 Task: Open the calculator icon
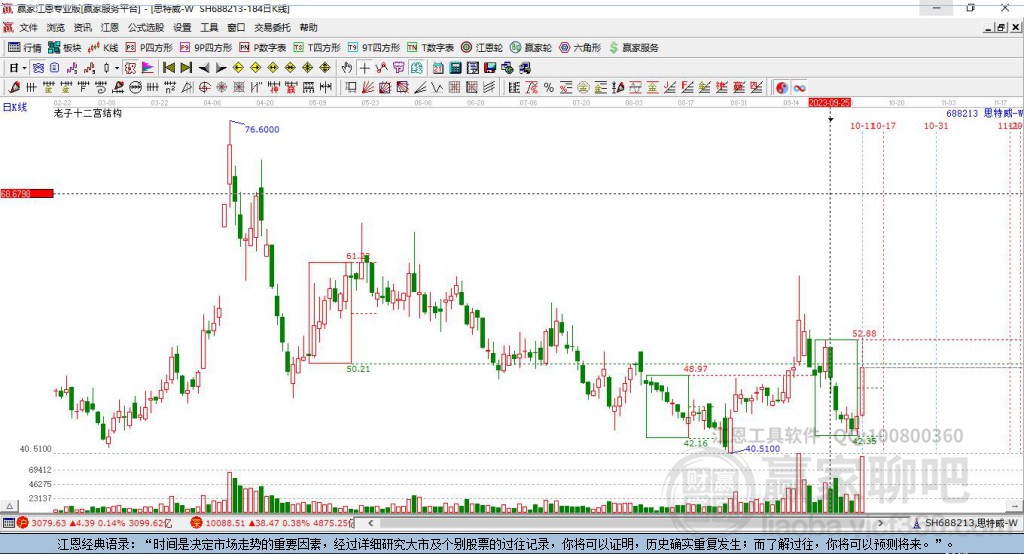pos(455,67)
